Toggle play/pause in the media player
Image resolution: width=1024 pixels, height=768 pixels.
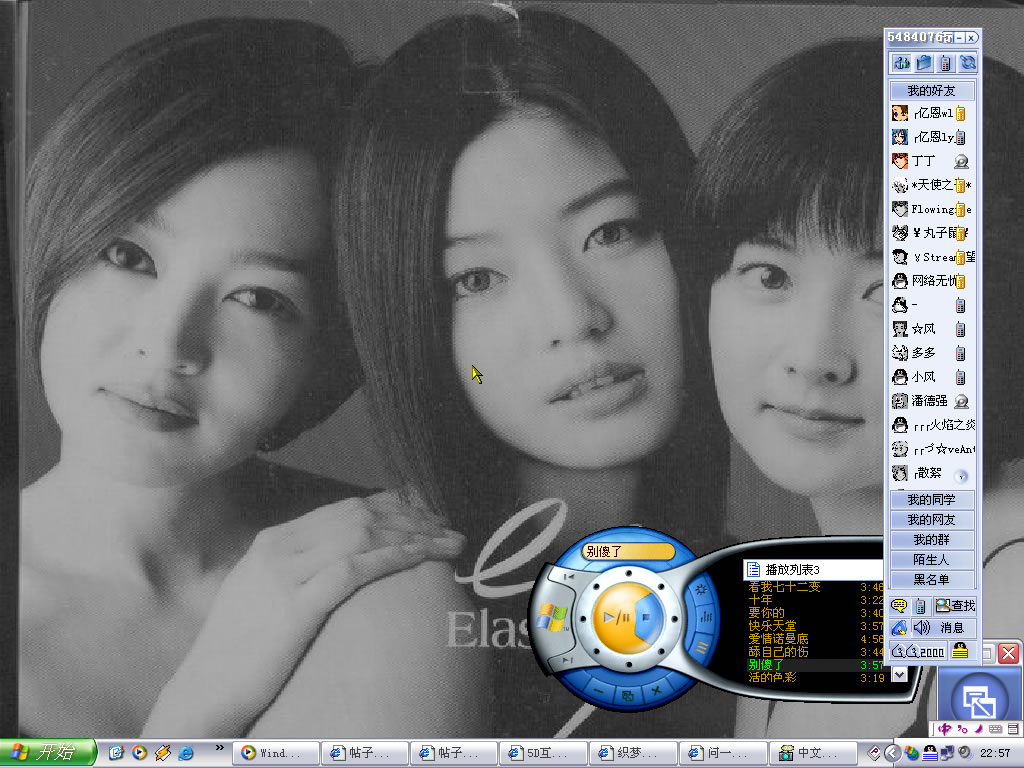pyautogui.click(x=615, y=617)
